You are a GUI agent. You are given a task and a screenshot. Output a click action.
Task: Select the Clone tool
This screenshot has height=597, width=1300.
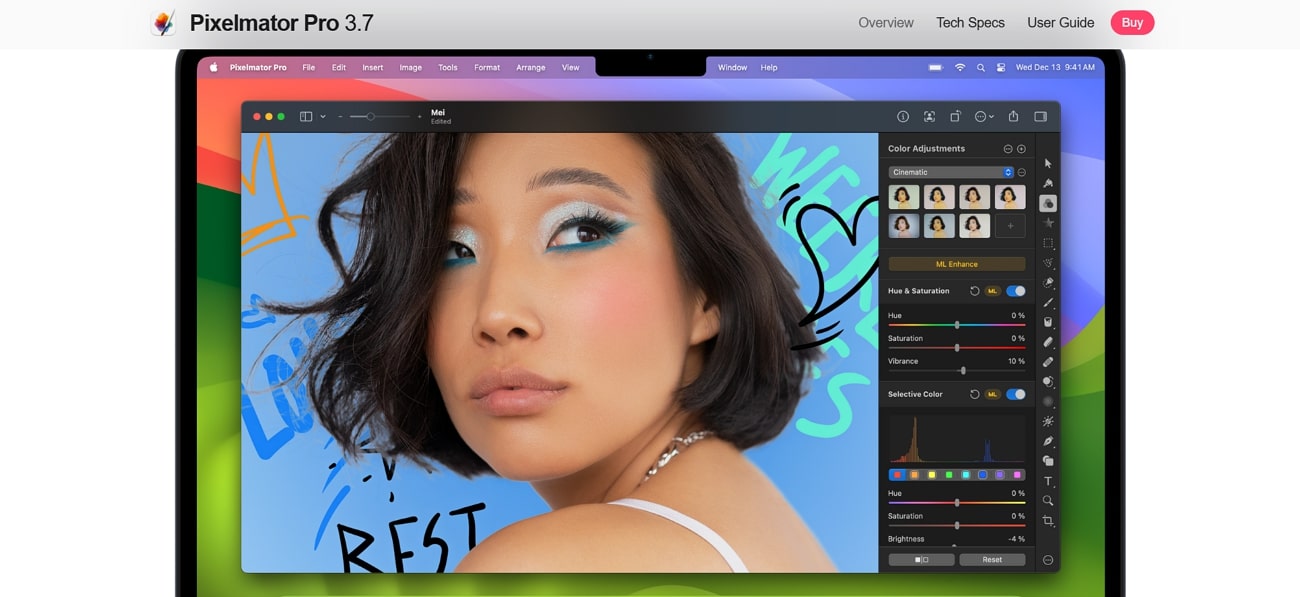pos(1048,382)
